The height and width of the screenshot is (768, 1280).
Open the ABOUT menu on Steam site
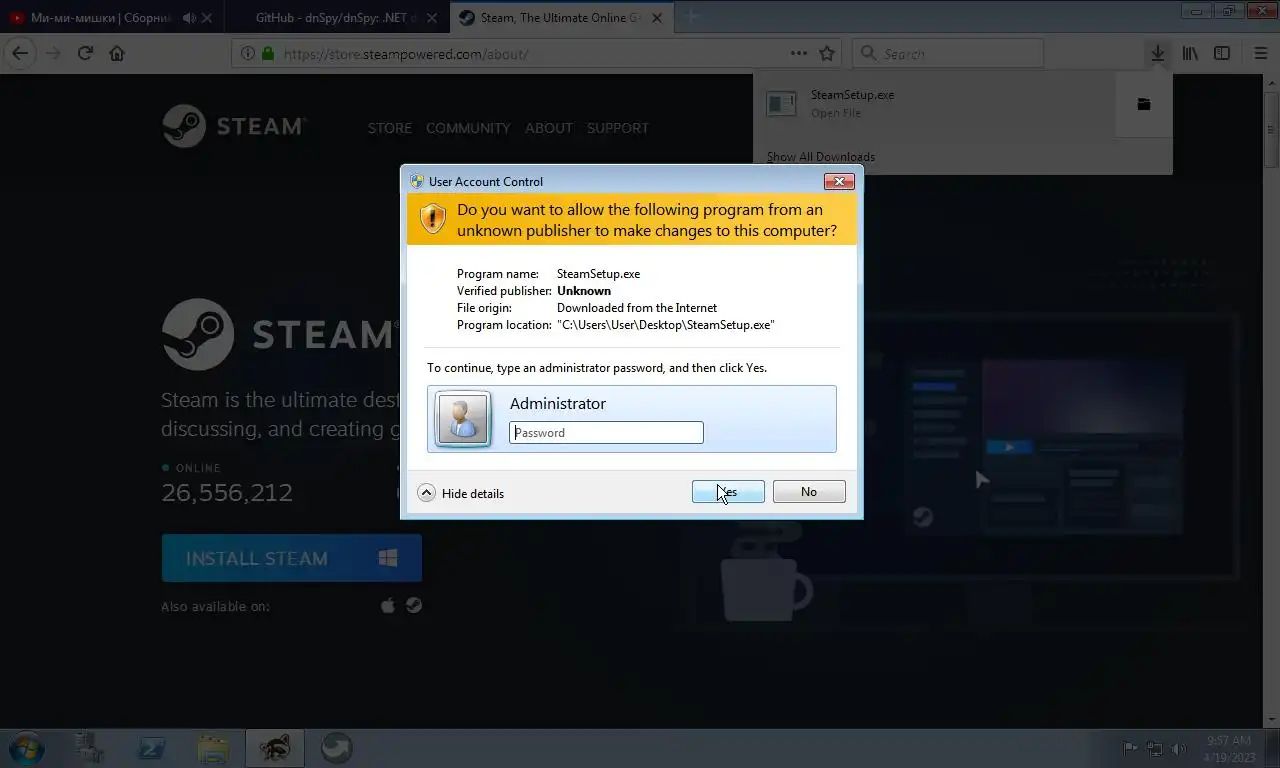coord(549,128)
